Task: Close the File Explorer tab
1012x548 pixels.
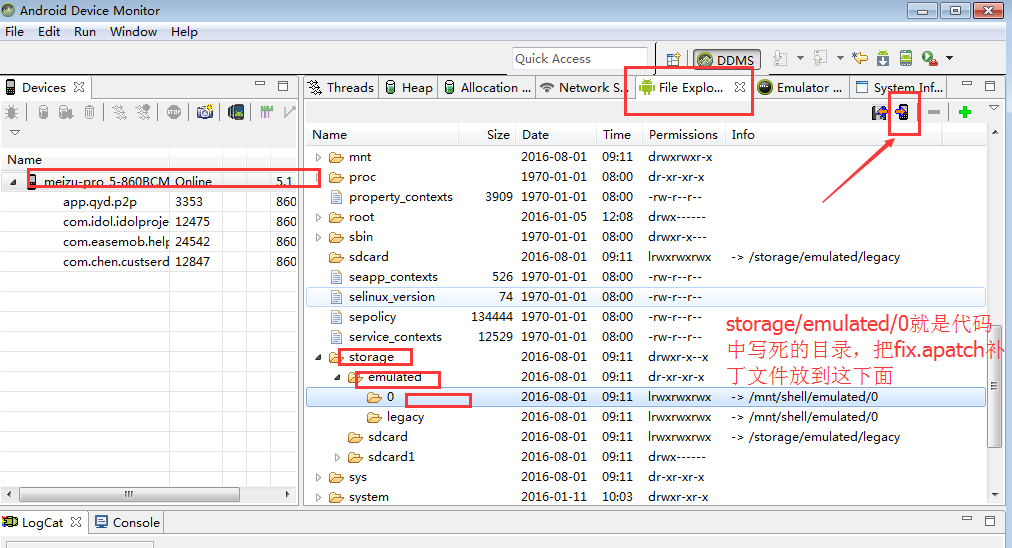Action: coord(740,86)
